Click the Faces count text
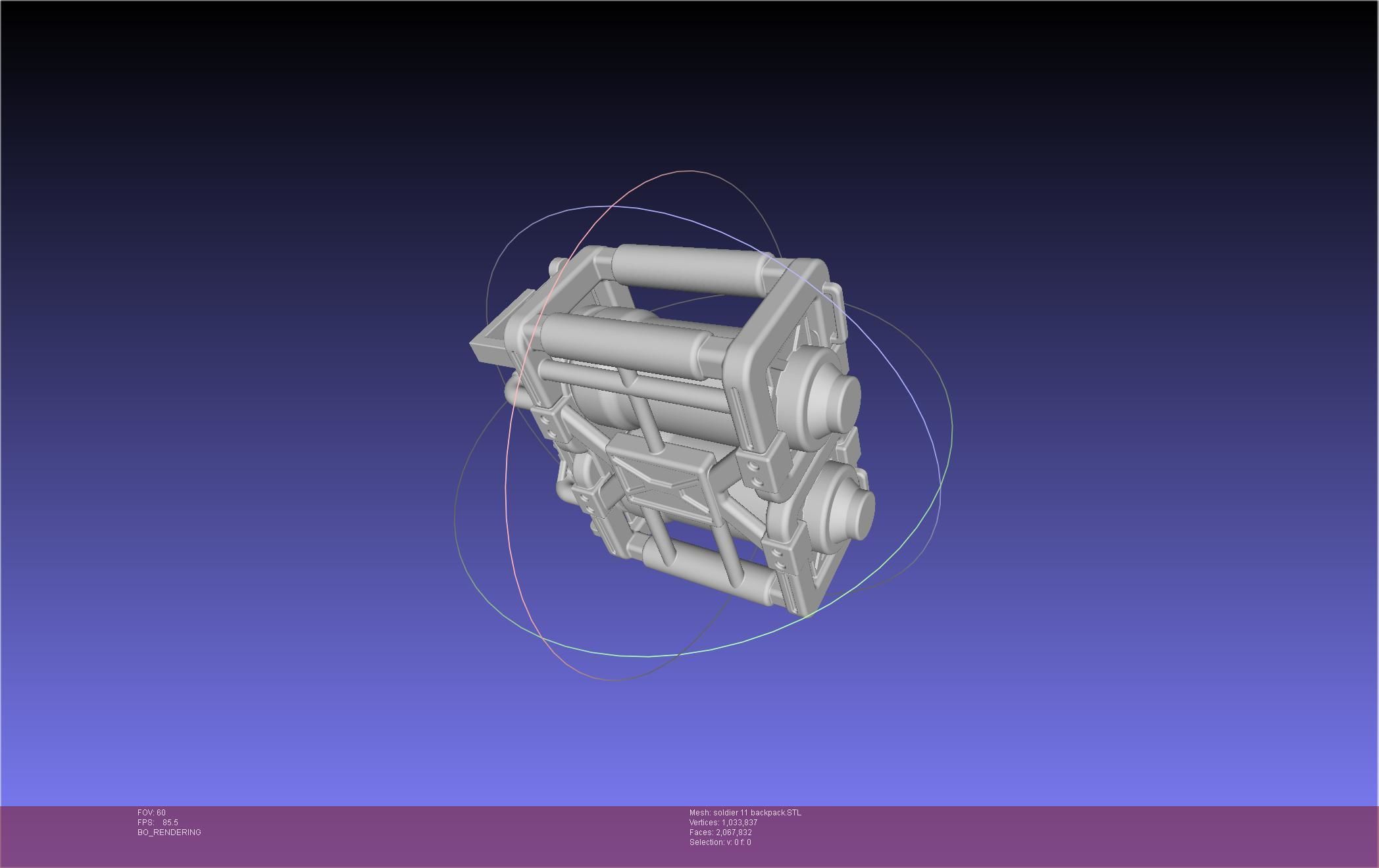Viewport: 1379px width, 868px height. click(x=720, y=832)
